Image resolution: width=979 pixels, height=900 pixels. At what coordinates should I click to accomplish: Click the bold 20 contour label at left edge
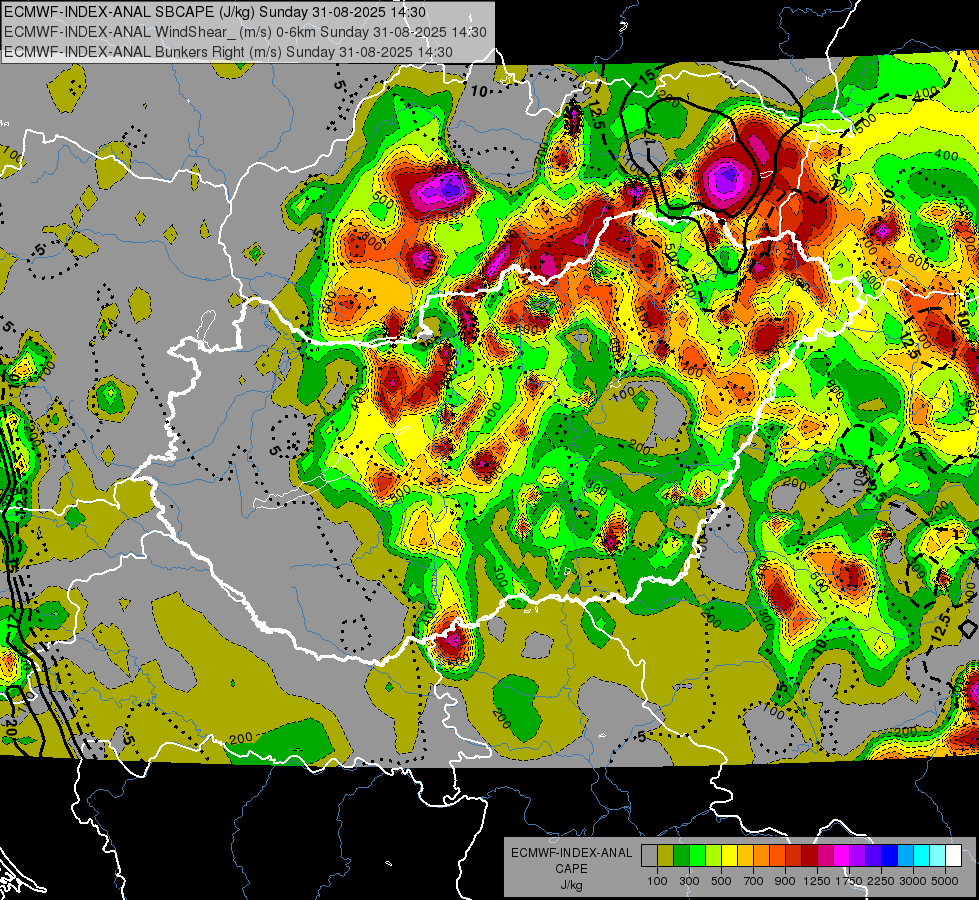pos(9,726)
